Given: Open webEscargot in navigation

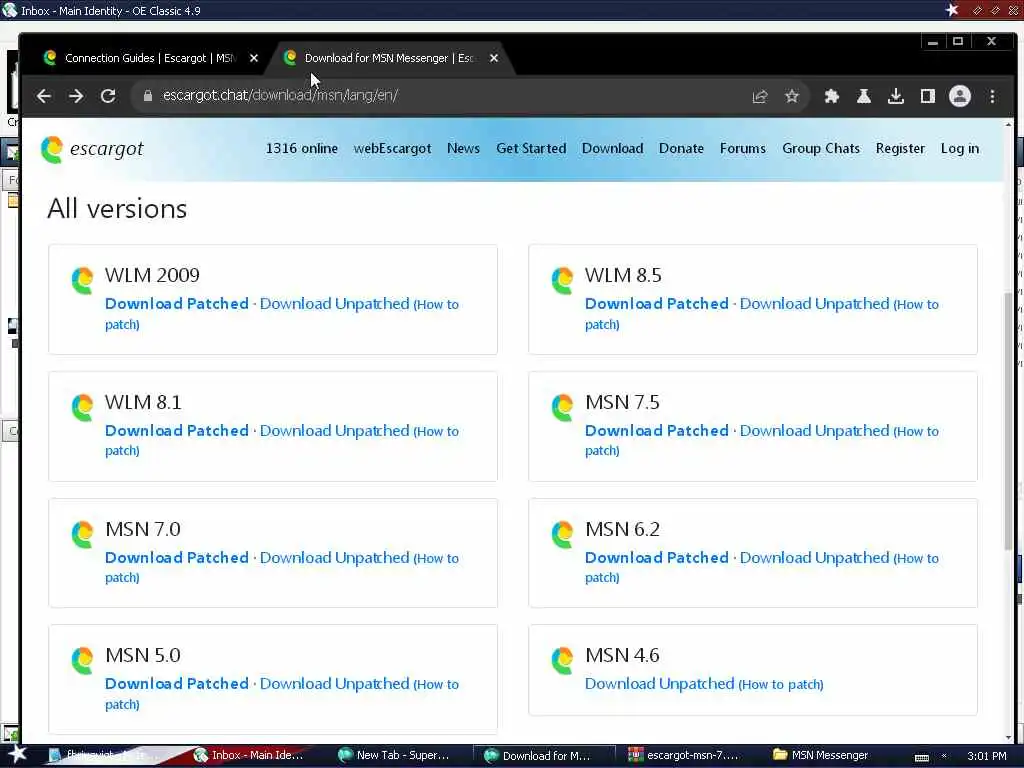Looking at the screenshot, I should [392, 149].
